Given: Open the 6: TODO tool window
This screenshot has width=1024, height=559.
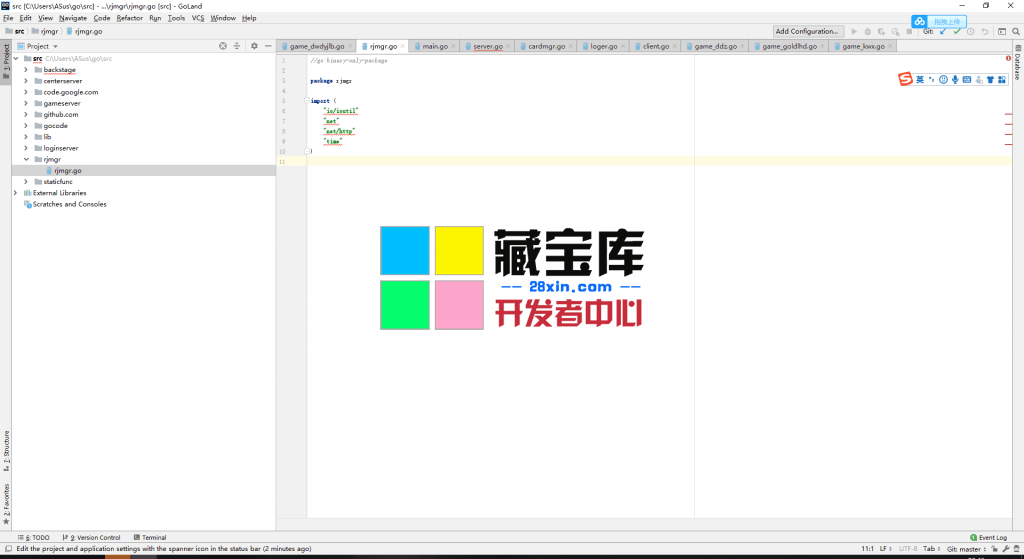Looking at the screenshot, I should point(34,537).
